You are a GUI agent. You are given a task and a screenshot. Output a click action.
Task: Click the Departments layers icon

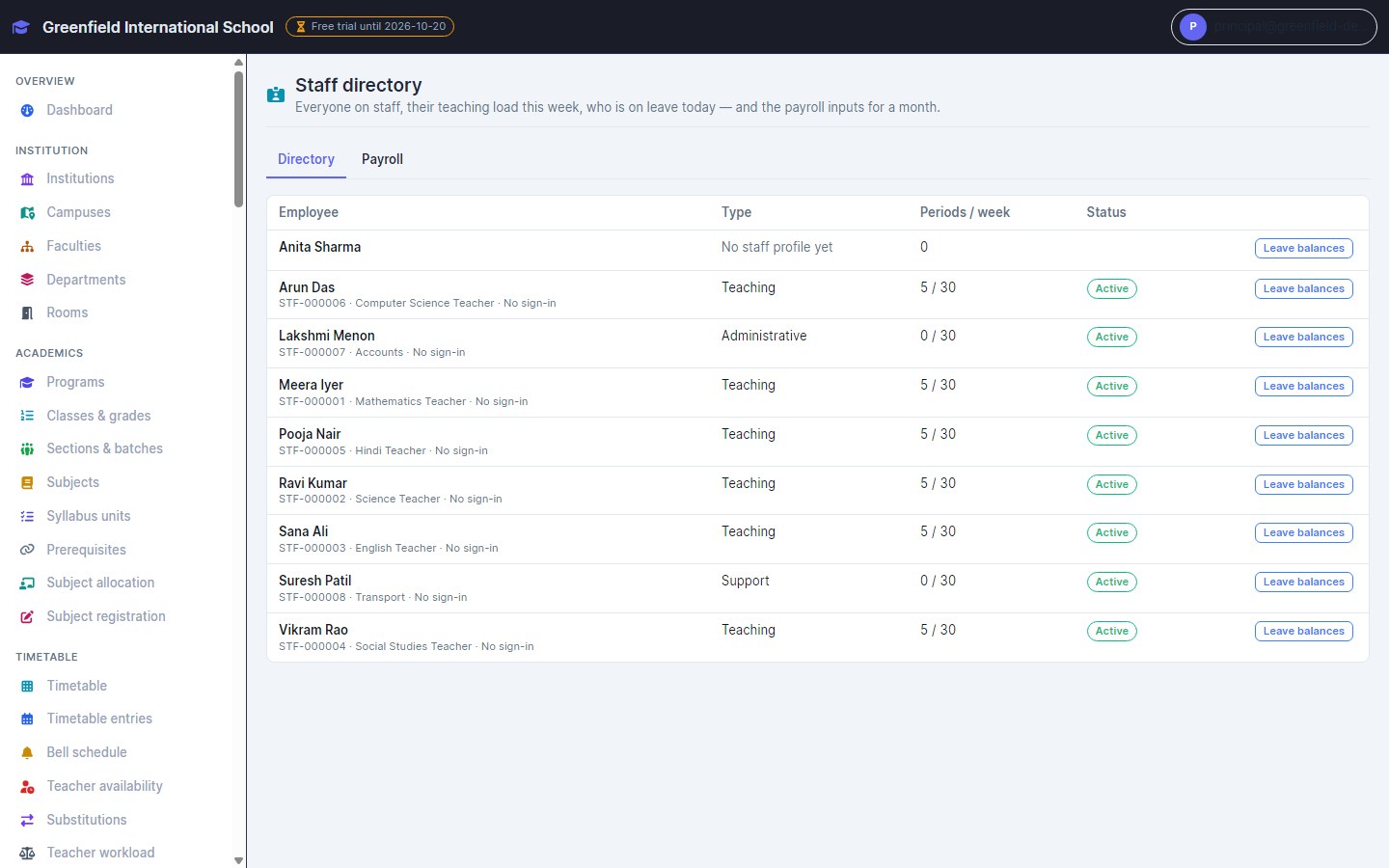pos(27,280)
